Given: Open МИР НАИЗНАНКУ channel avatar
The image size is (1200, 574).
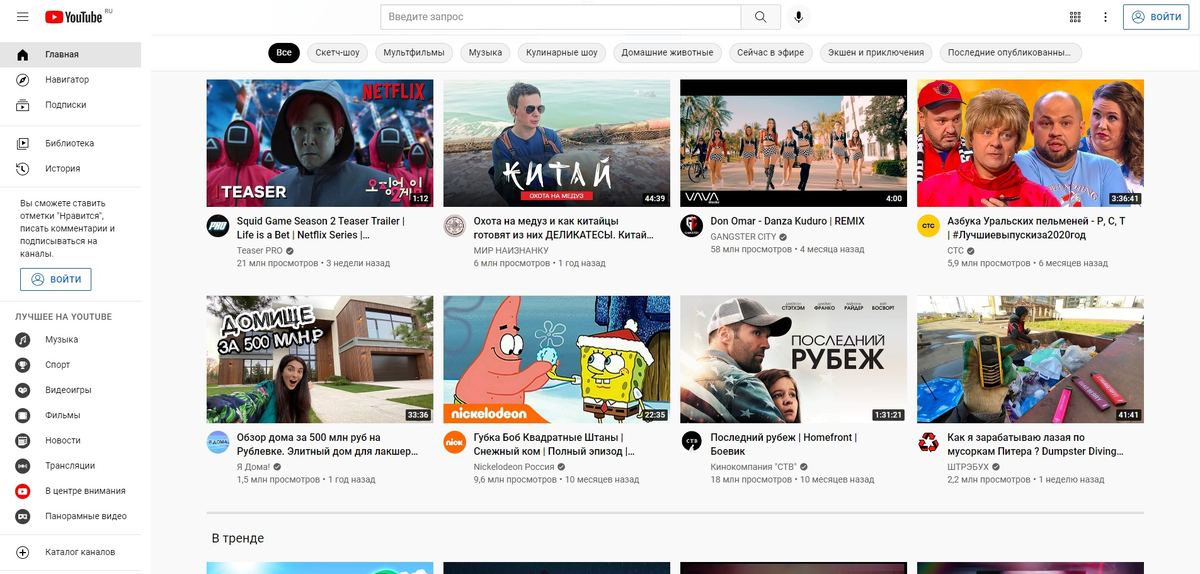Looking at the screenshot, I should click(455, 226).
